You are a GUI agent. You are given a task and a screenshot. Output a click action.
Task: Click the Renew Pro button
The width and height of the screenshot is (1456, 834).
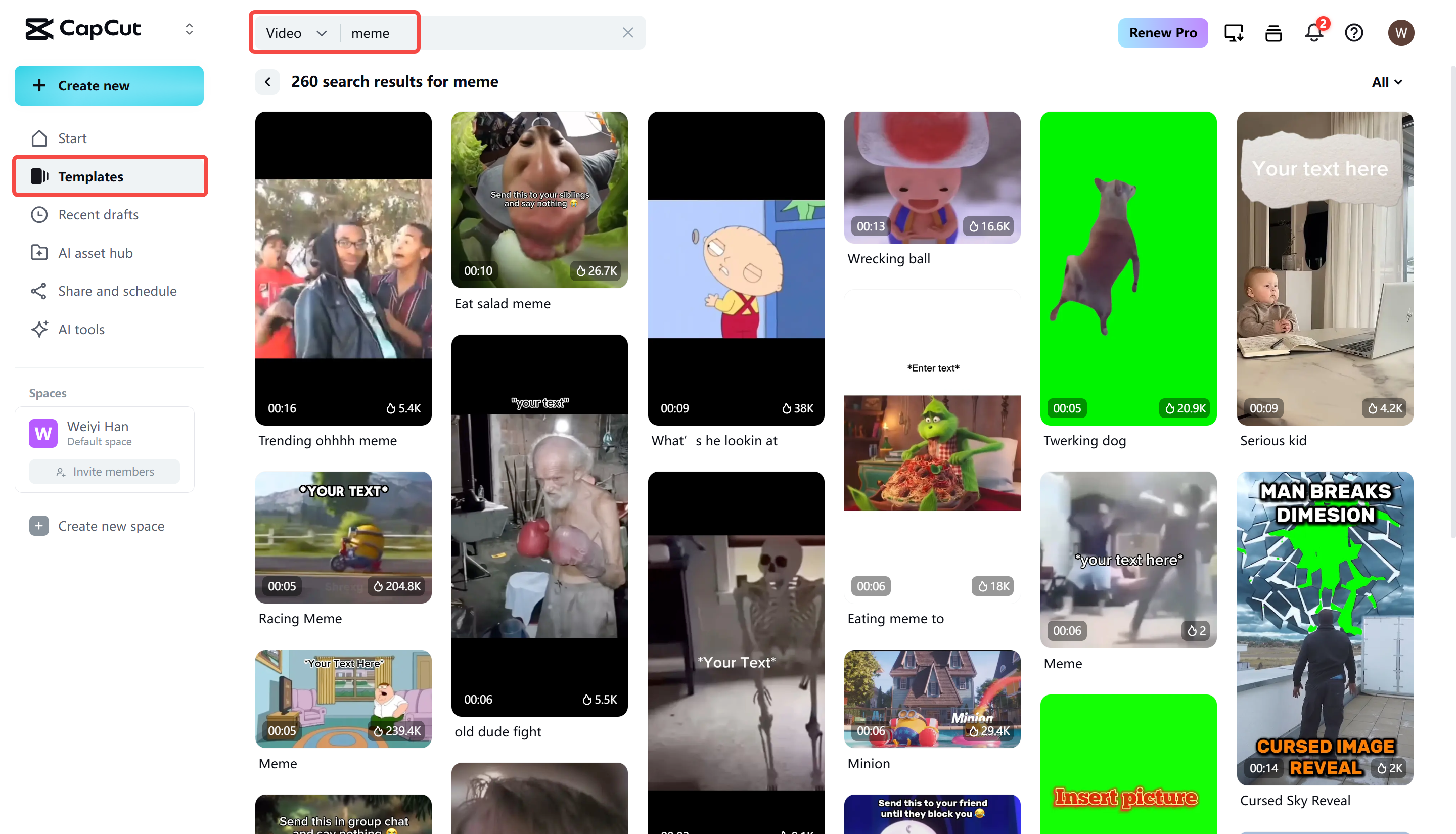[x=1162, y=33]
